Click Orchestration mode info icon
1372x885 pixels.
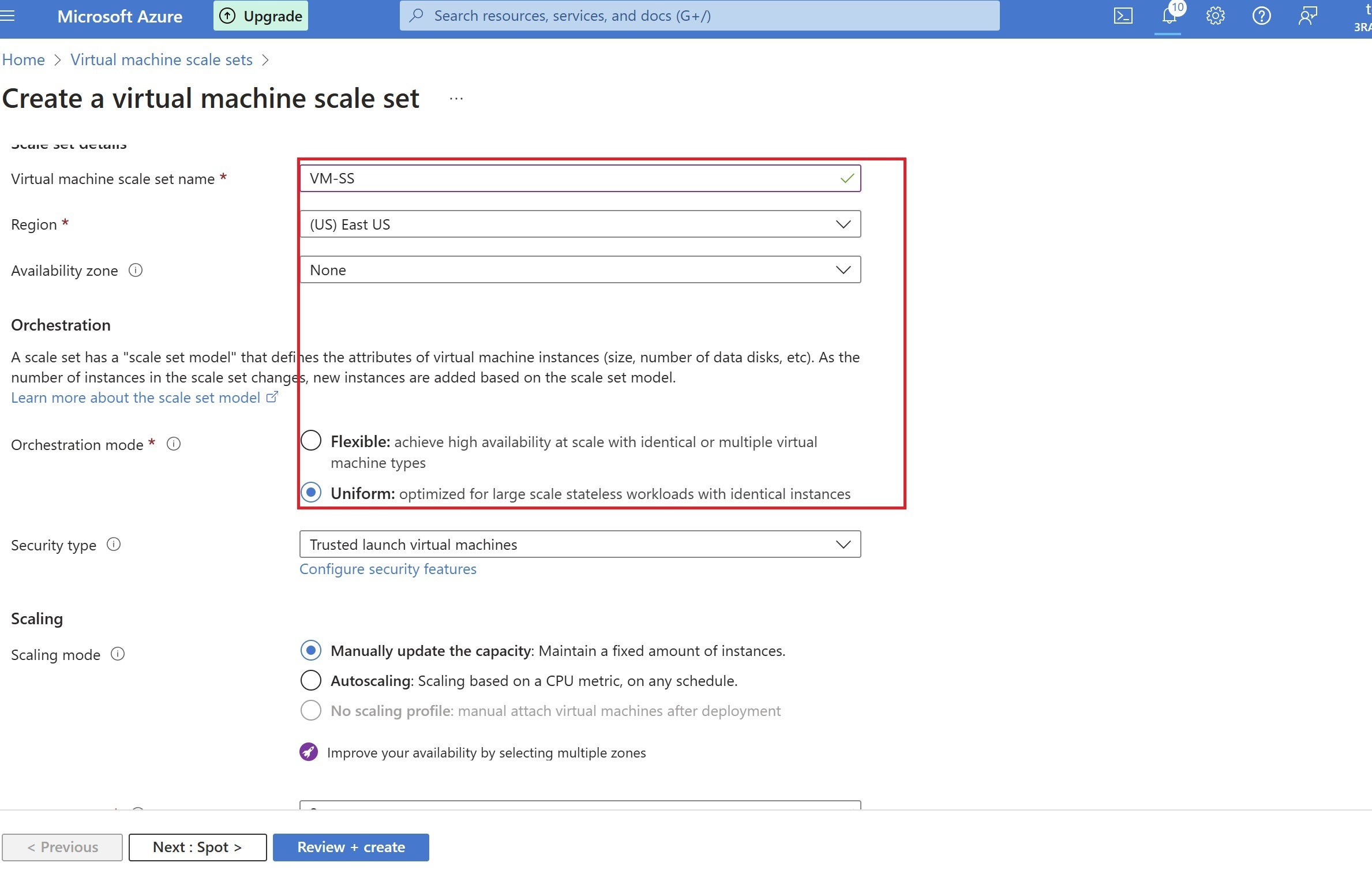(x=174, y=444)
